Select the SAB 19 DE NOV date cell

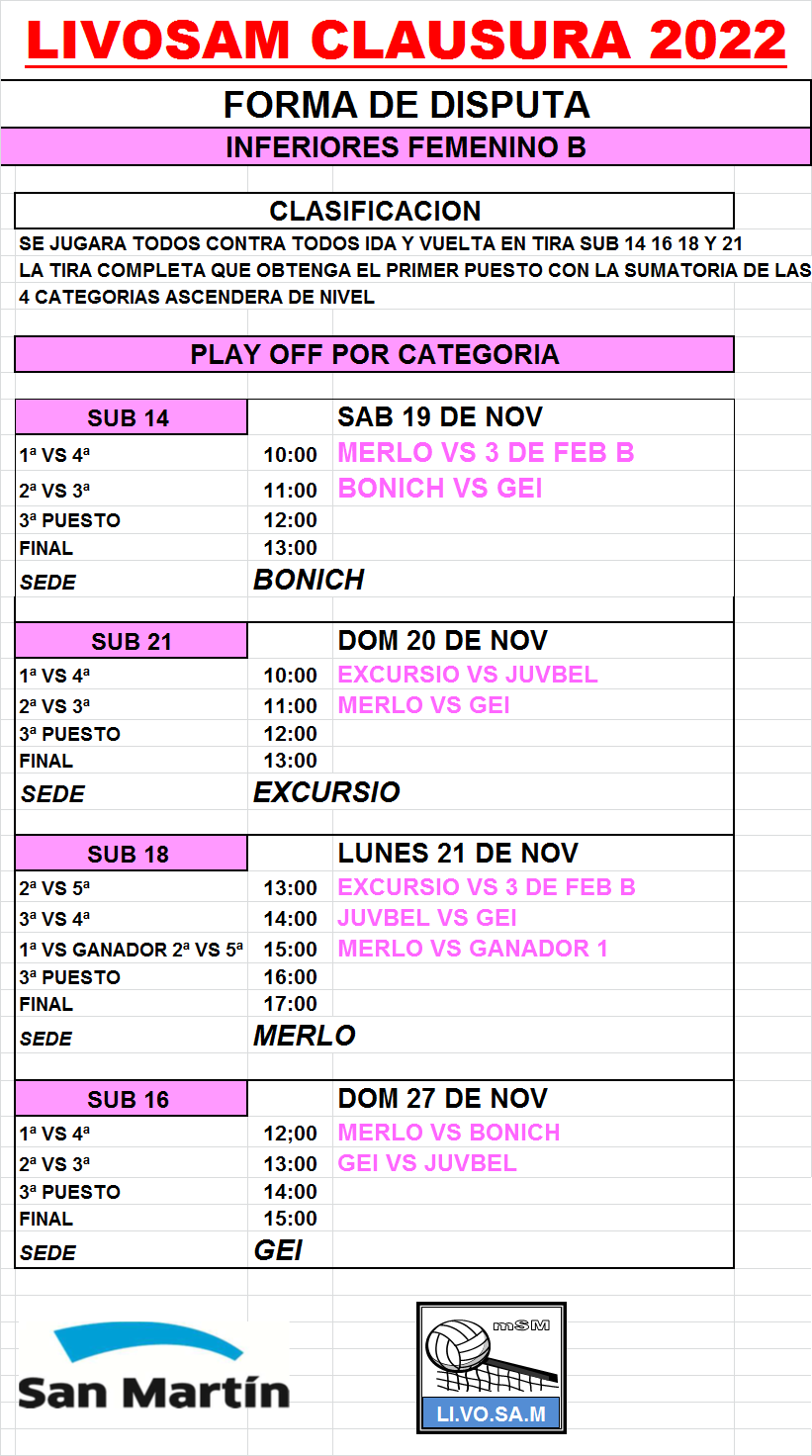point(440,416)
